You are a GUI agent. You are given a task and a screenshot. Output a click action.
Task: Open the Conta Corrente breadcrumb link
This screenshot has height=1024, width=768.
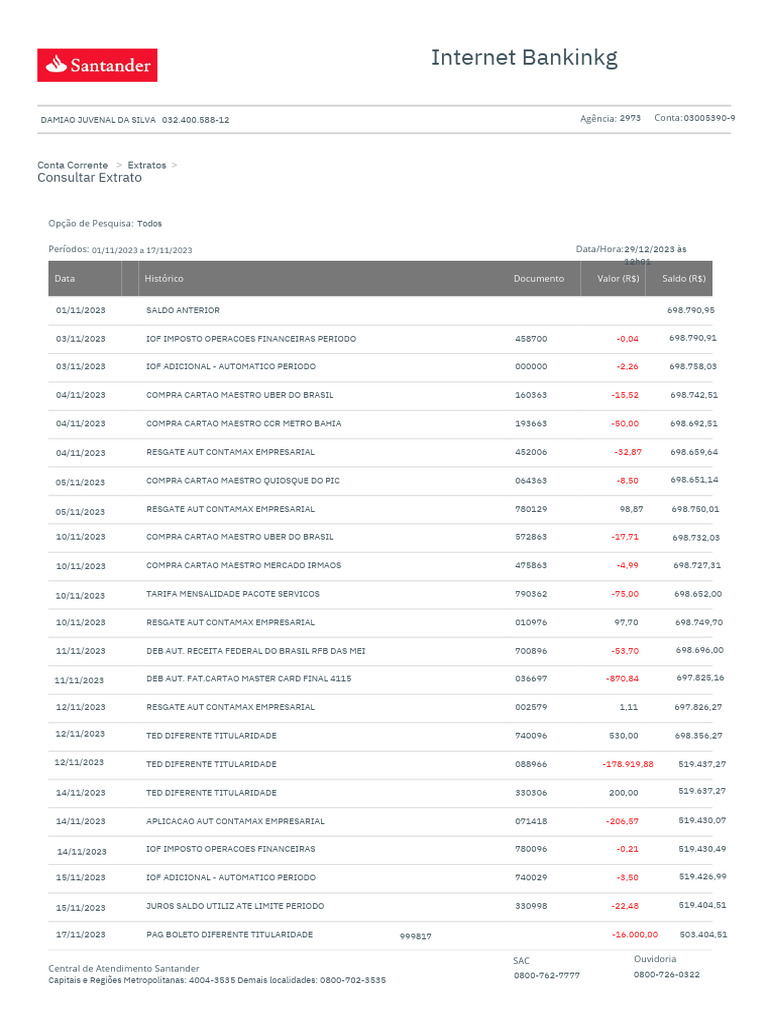point(72,165)
